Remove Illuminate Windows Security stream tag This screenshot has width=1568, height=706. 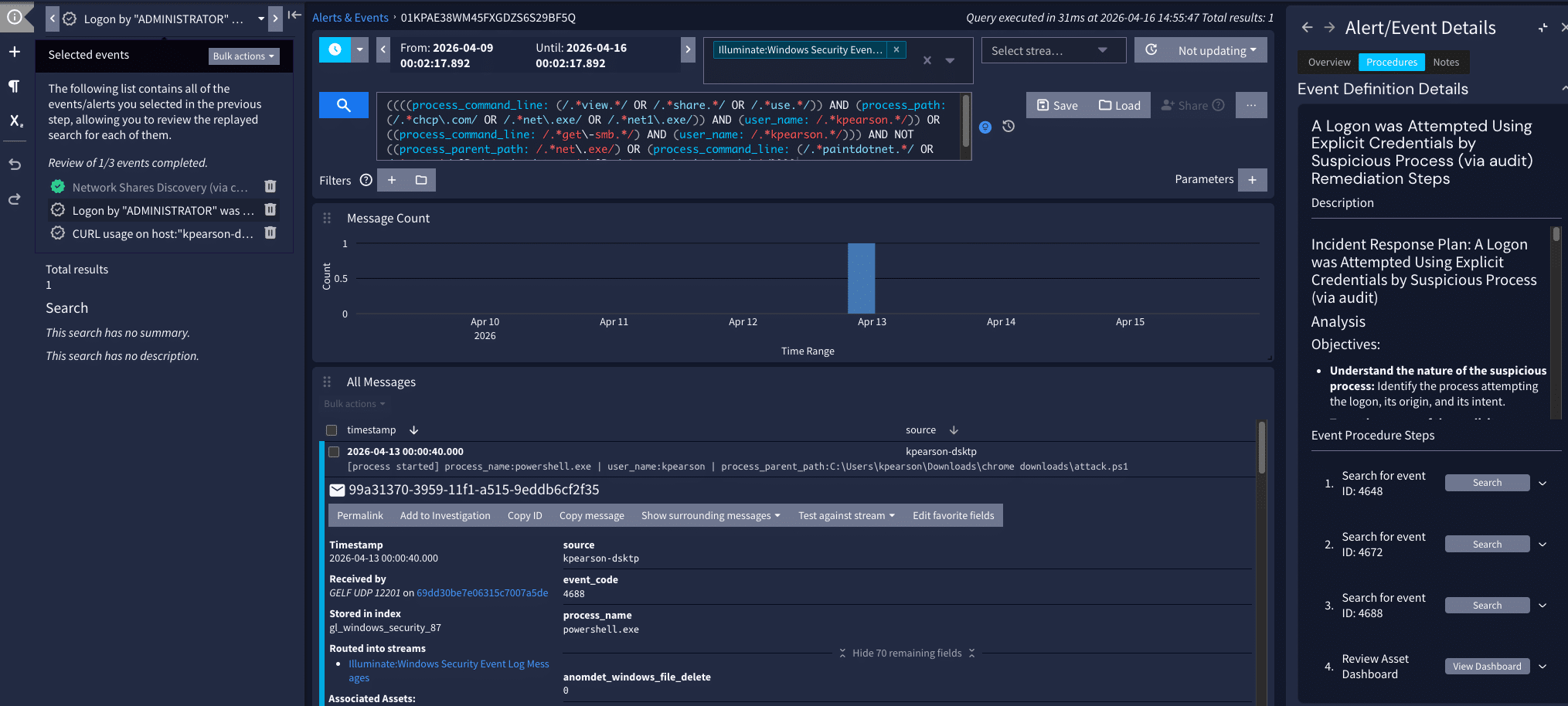coord(896,49)
